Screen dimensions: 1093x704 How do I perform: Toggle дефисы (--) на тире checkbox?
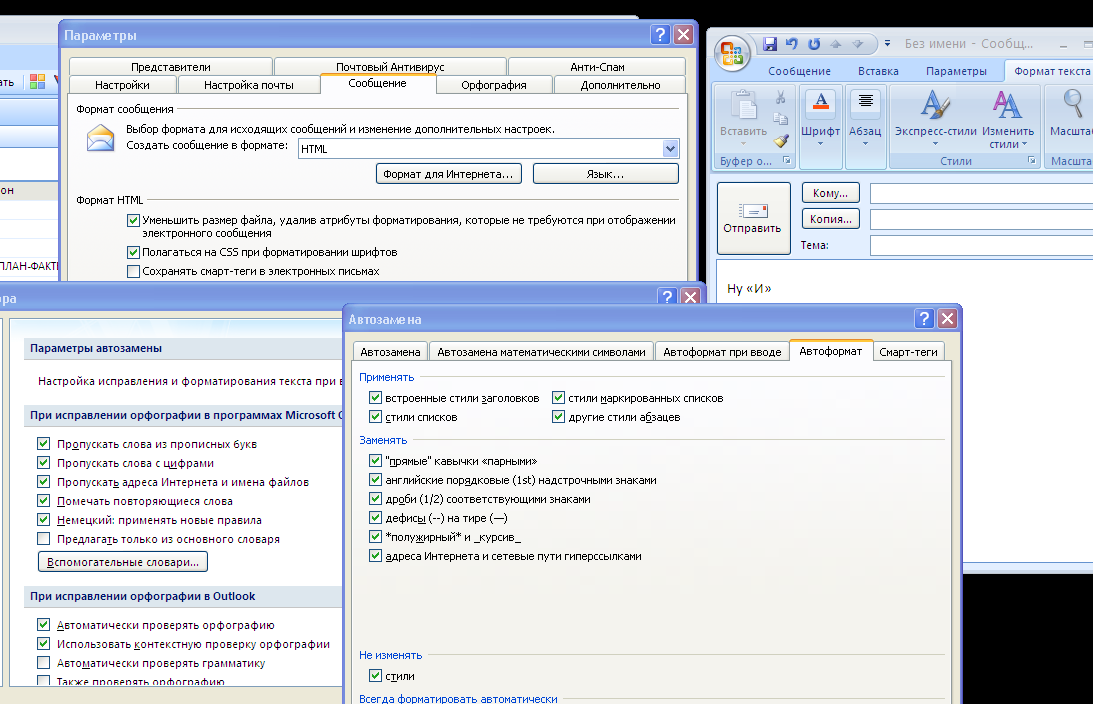pyautogui.click(x=376, y=518)
